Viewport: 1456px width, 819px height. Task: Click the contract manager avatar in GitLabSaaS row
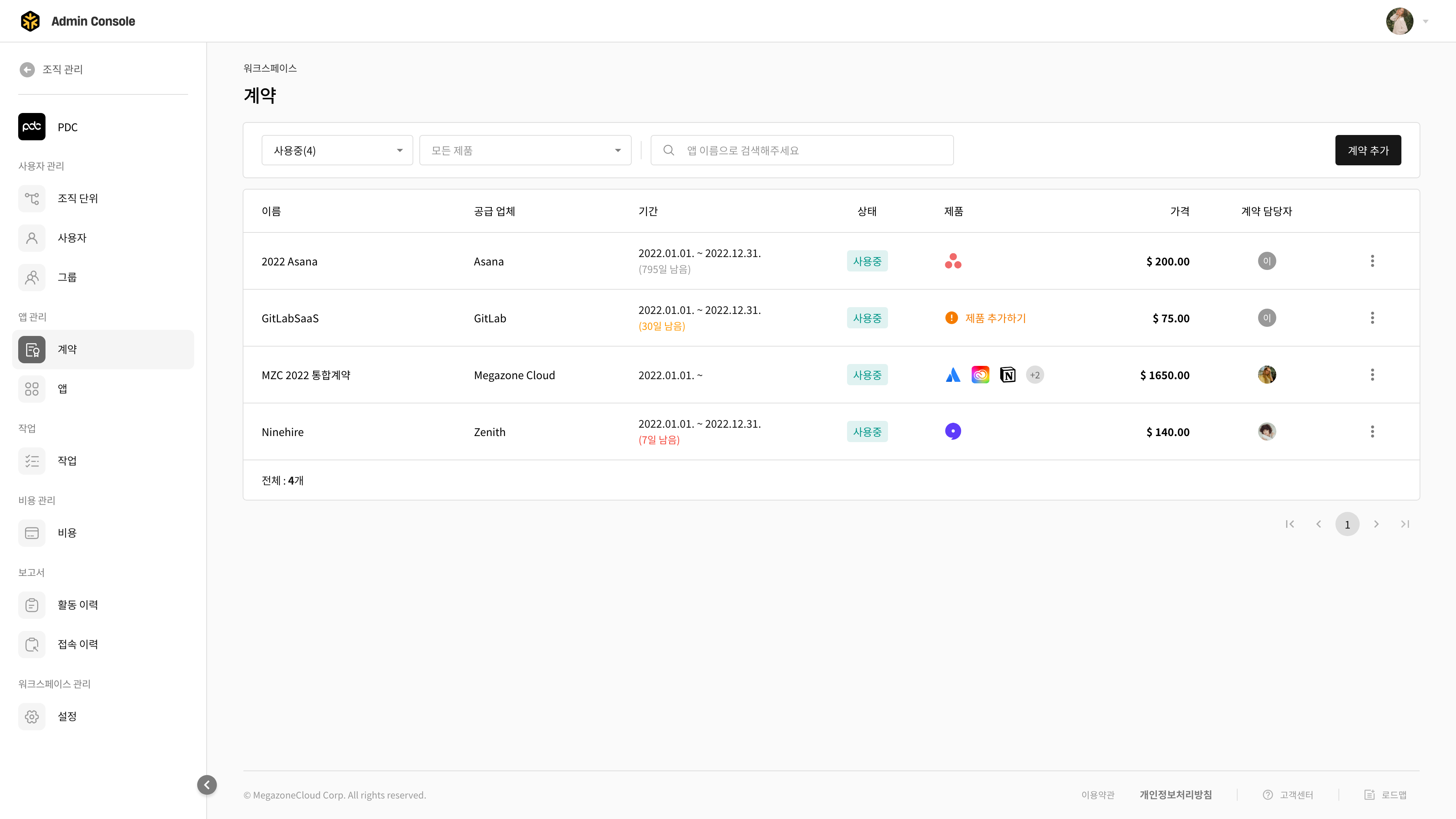point(1267,318)
